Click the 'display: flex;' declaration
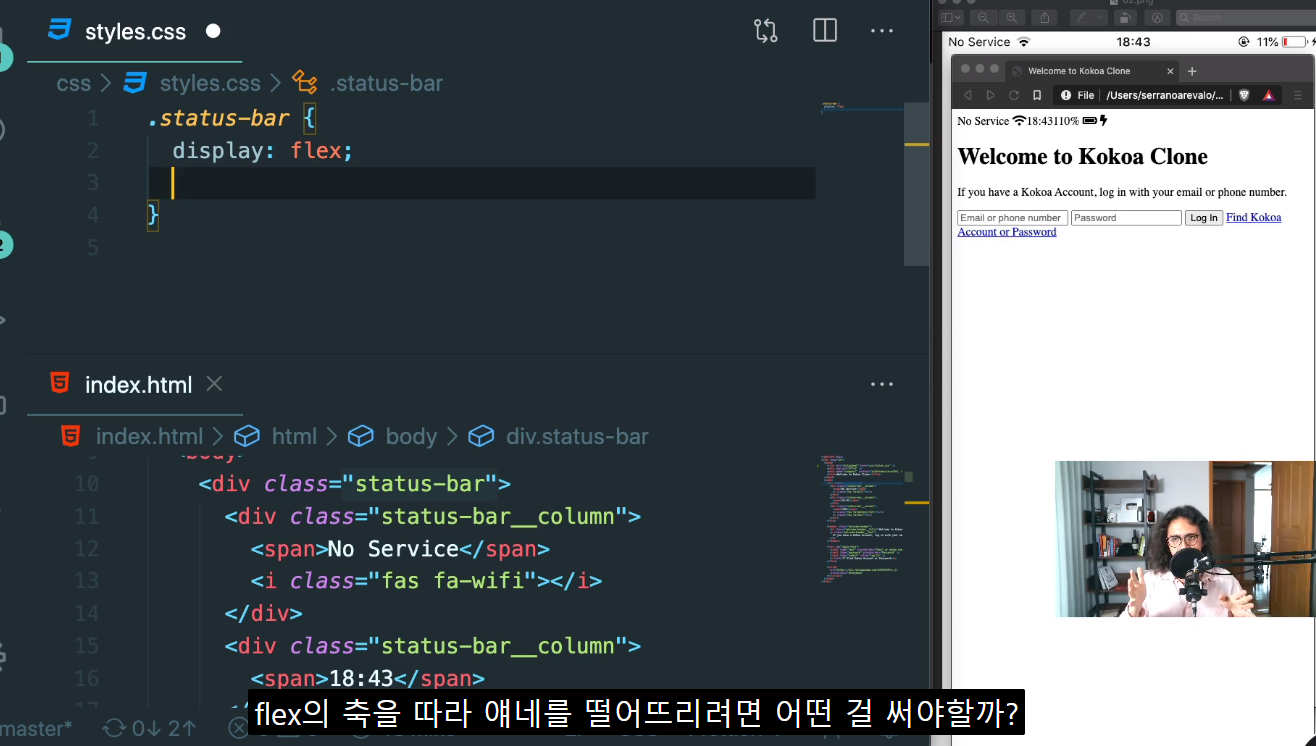Screen dimensions: 1316x746 coord(262,151)
